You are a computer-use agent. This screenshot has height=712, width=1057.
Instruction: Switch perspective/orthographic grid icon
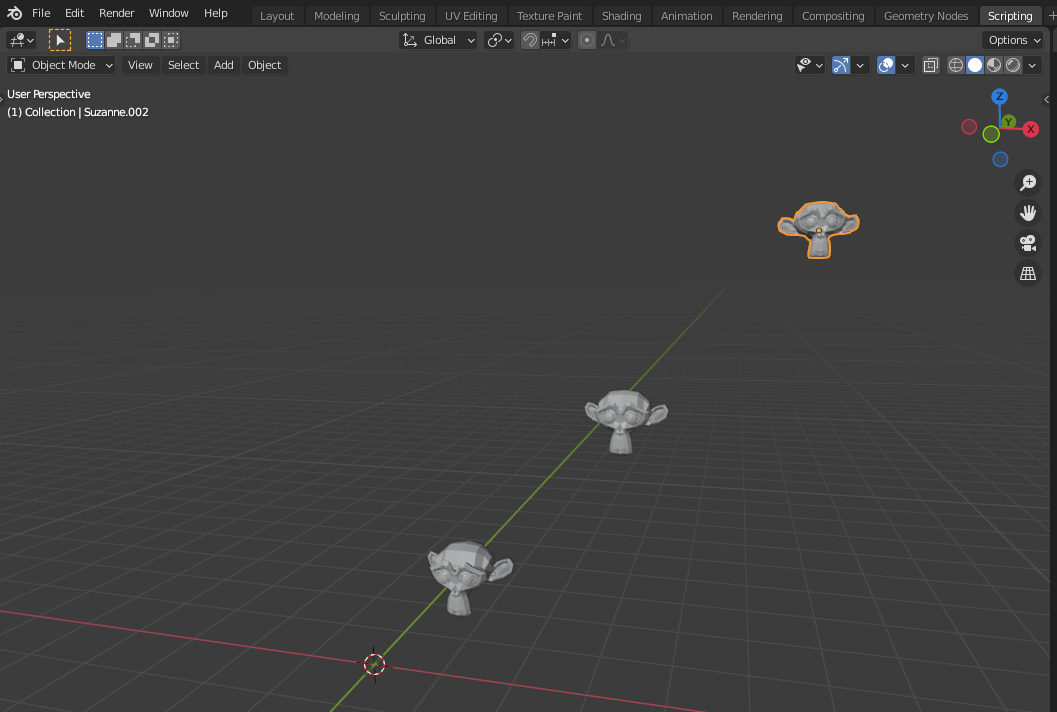(1028, 274)
